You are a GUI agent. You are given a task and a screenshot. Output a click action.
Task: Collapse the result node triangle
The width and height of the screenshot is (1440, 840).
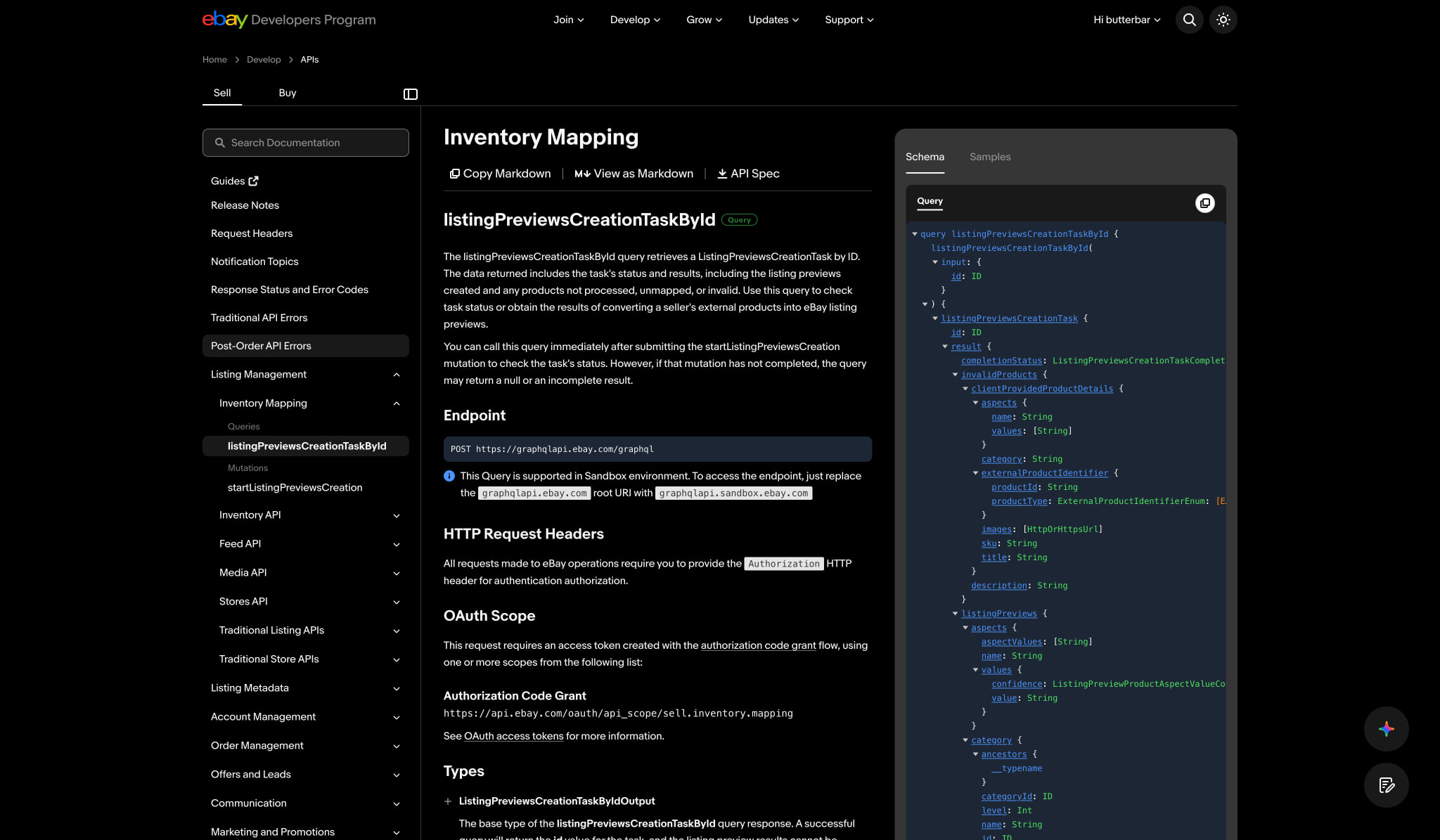point(945,347)
